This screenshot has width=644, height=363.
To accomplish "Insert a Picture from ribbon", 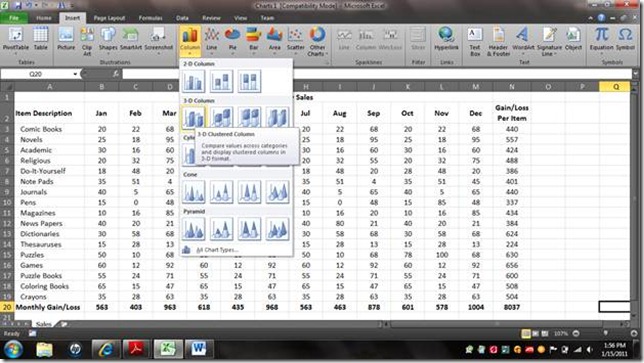I will pos(66,39).
